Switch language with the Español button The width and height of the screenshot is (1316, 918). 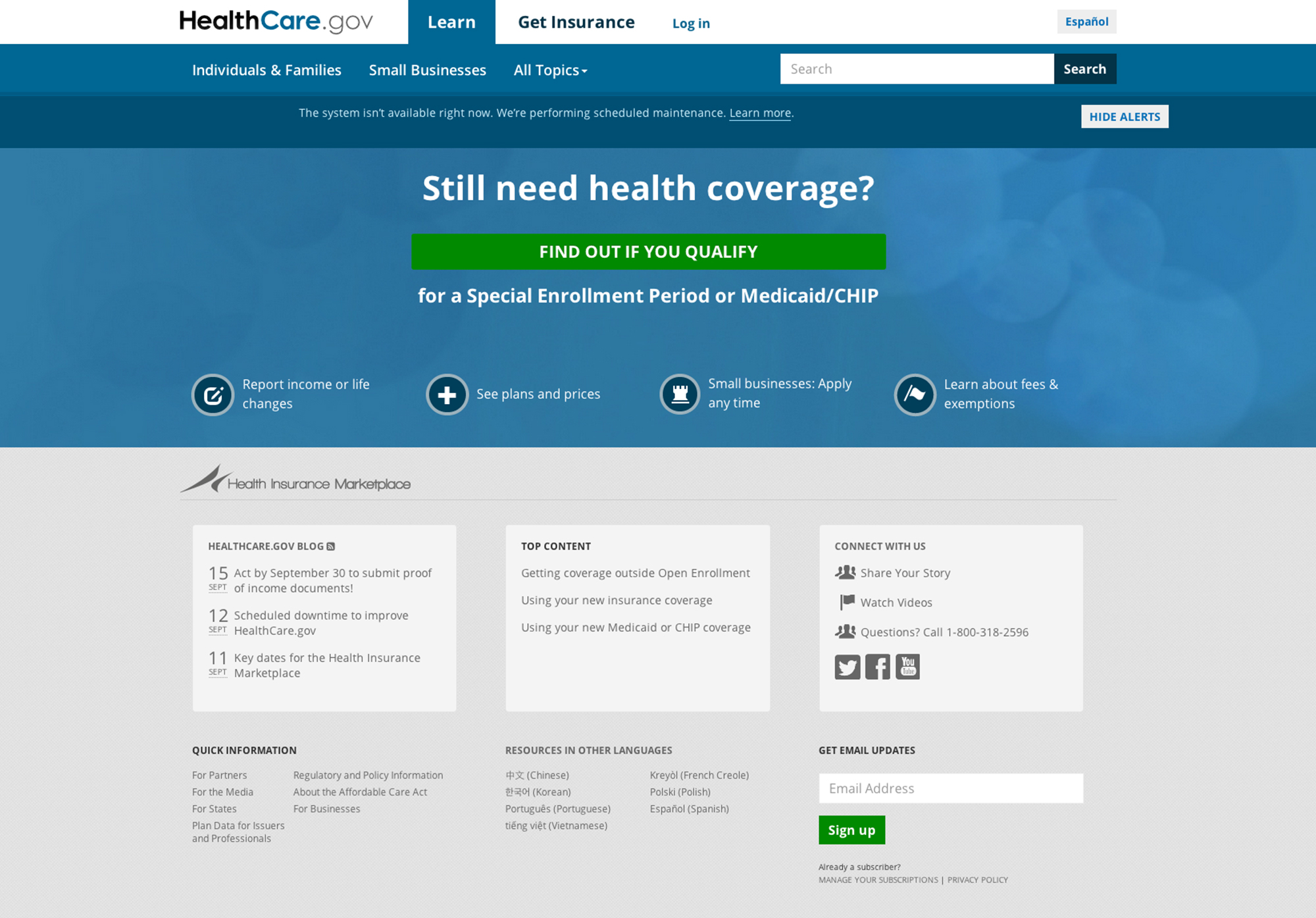pos(1087,22)
